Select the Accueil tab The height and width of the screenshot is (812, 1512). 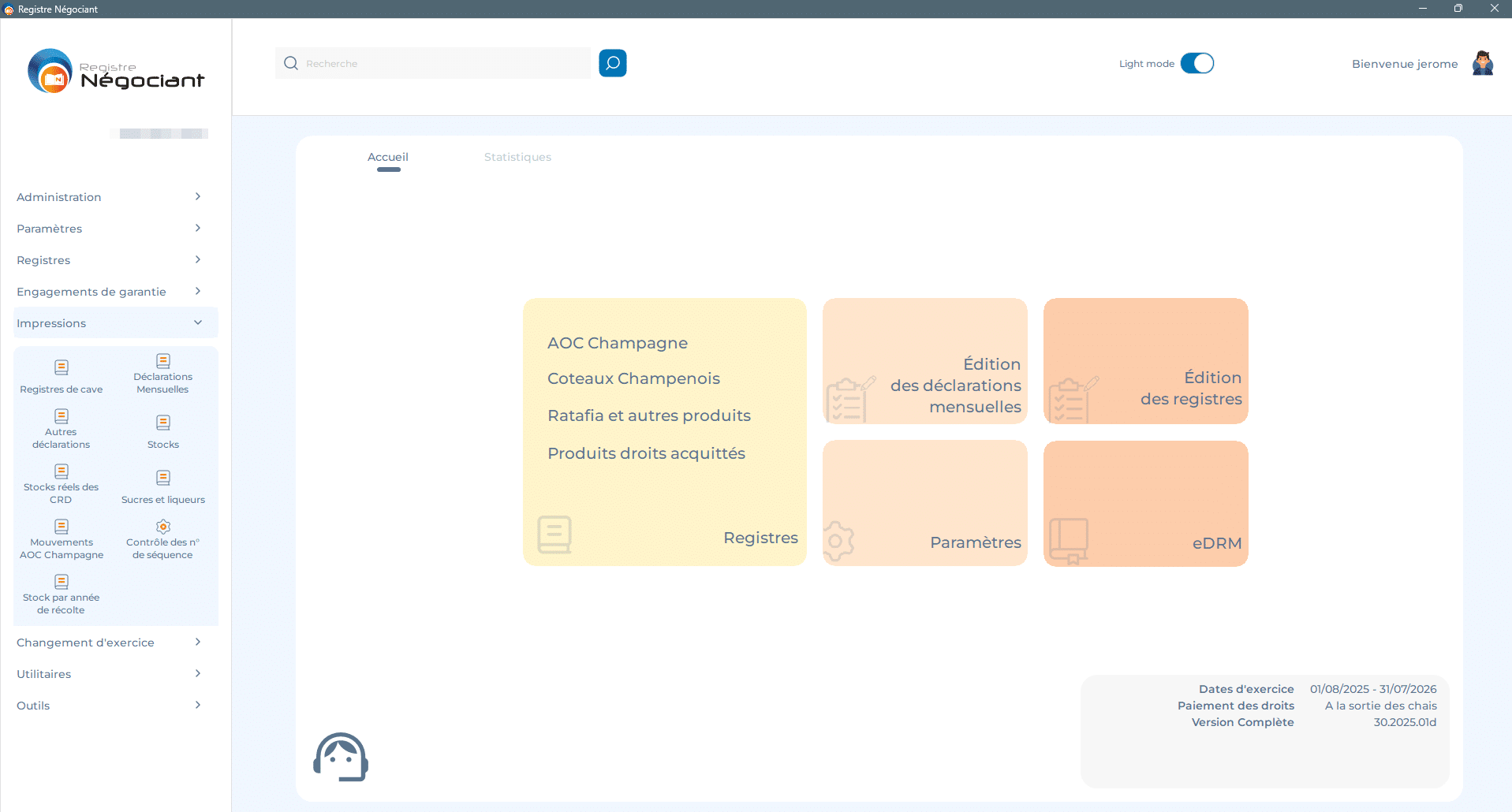point(388,157)
